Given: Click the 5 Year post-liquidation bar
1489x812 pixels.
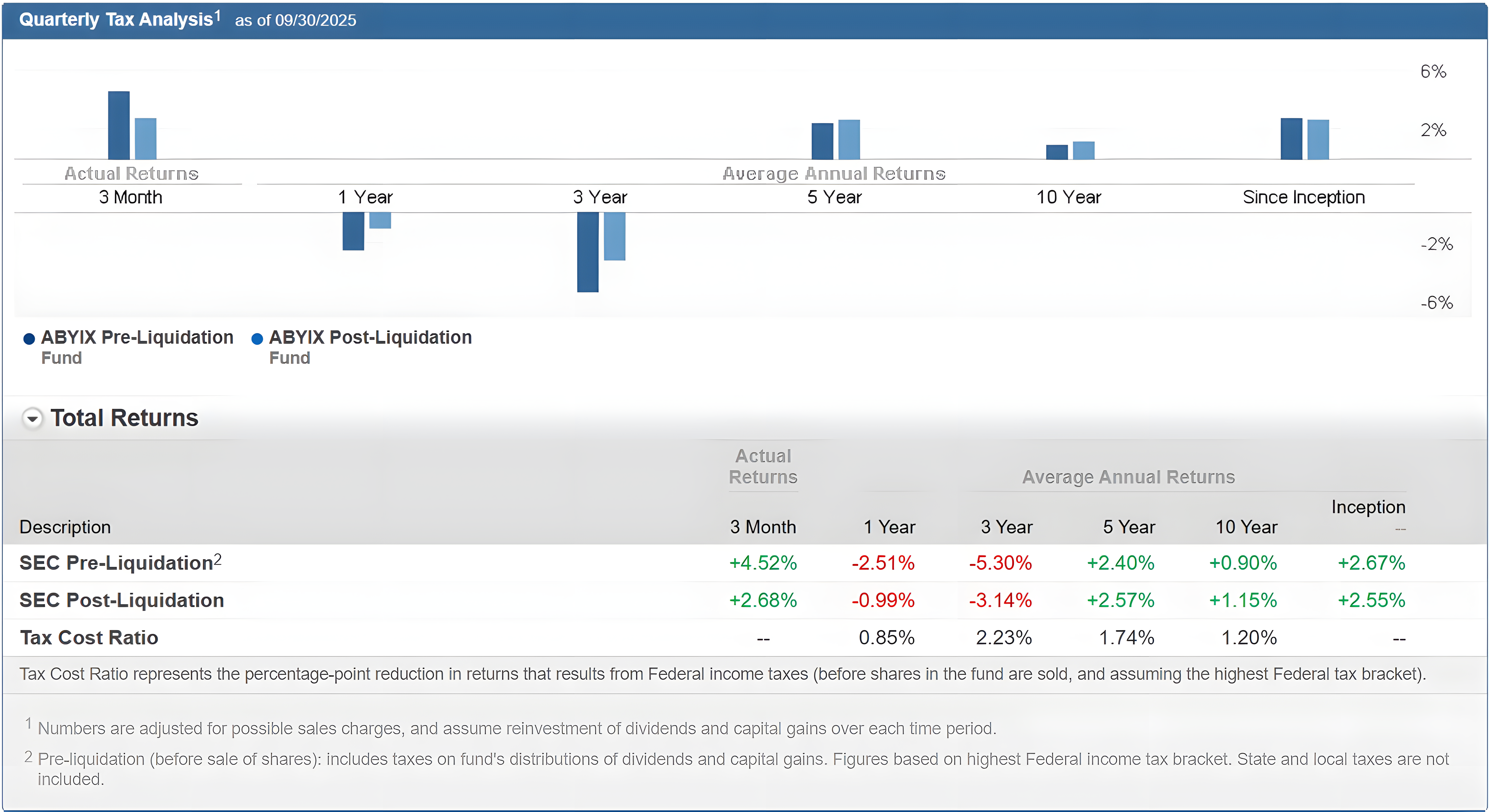Looking at the screenshot, I should tap(849, 139).
